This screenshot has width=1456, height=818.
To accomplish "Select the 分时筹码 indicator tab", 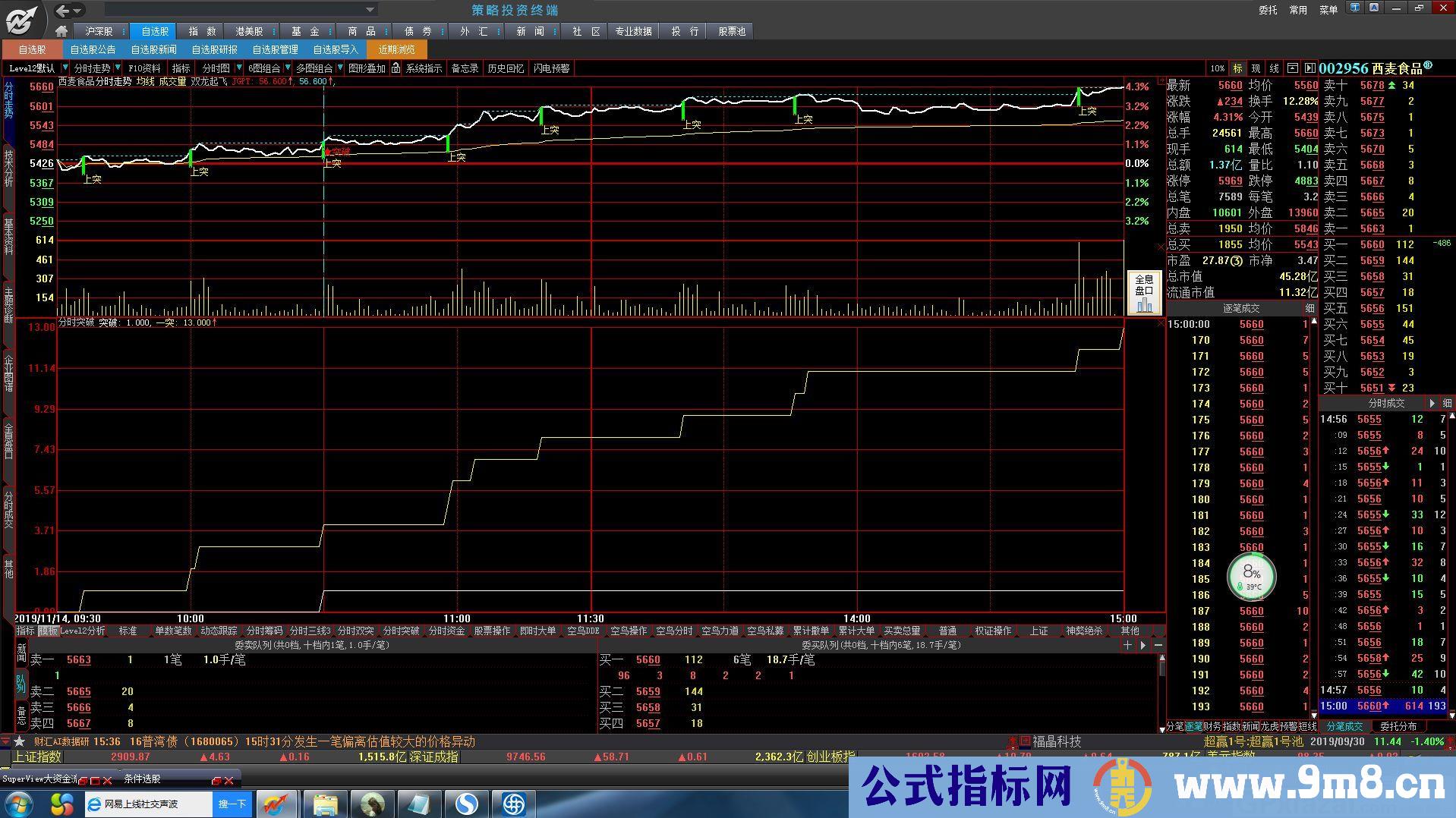I will tap(264, 631).
